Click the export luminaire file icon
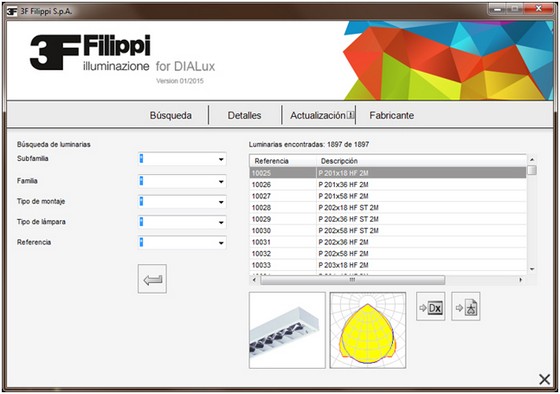The image size is (560, 394). 466,307
